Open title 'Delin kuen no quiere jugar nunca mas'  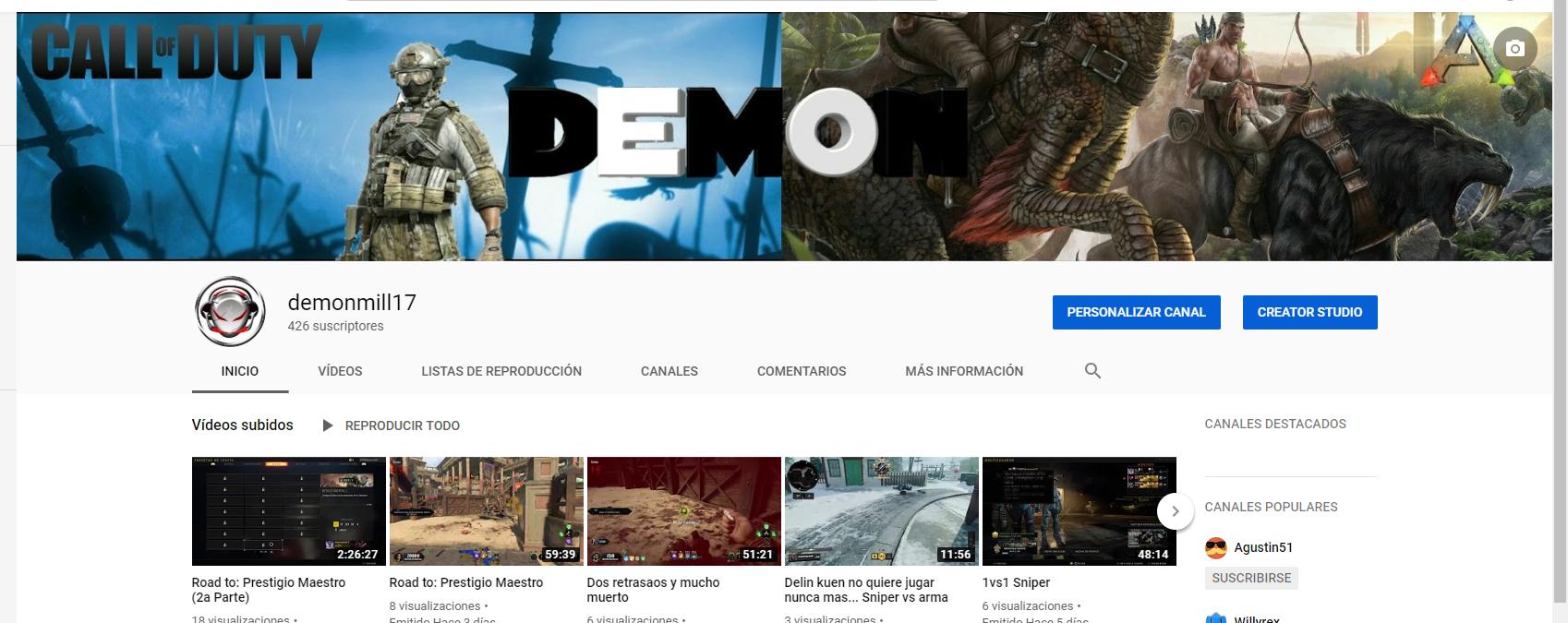point(866,590)
